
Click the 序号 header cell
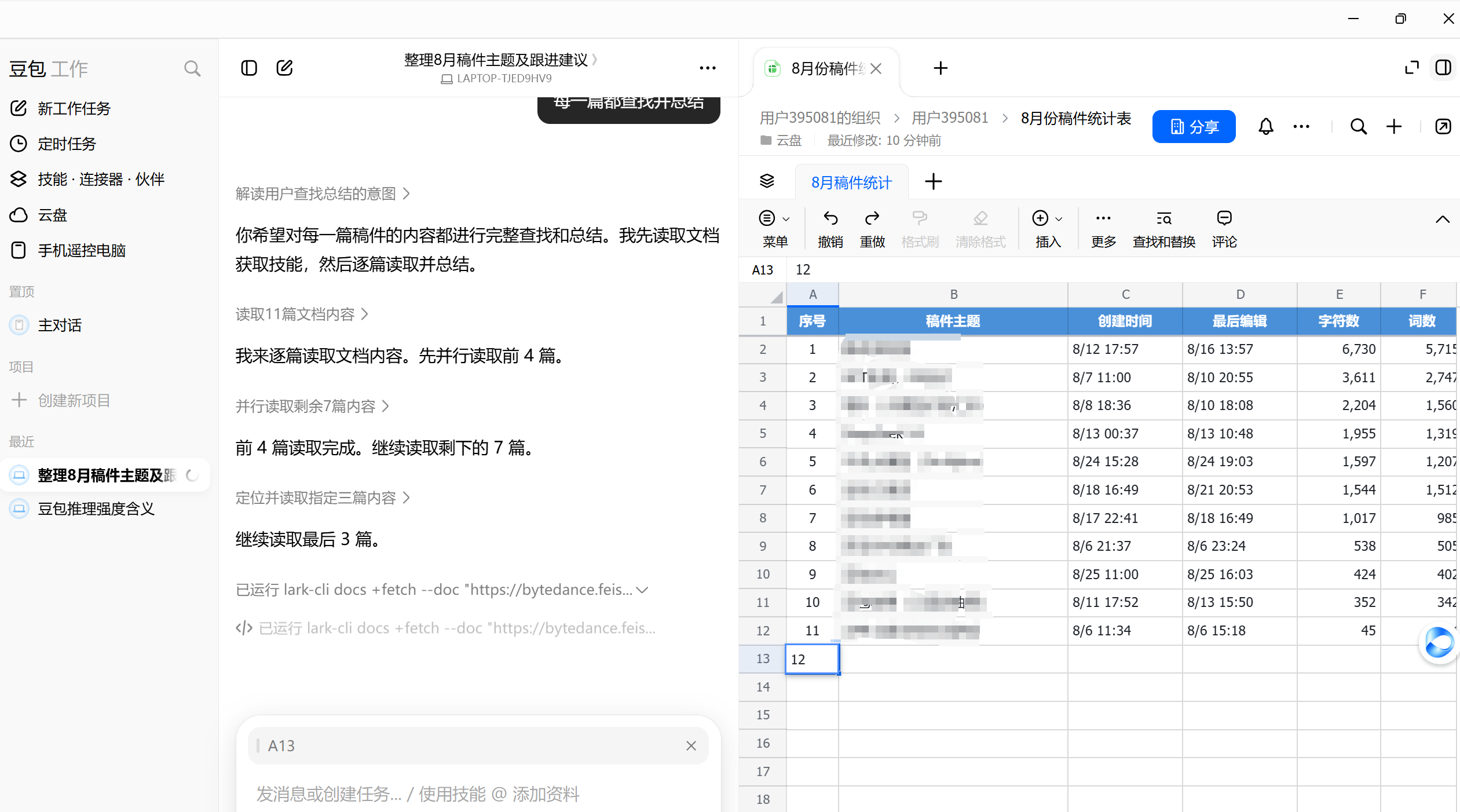pyautogui.click(x=812, y=321)
